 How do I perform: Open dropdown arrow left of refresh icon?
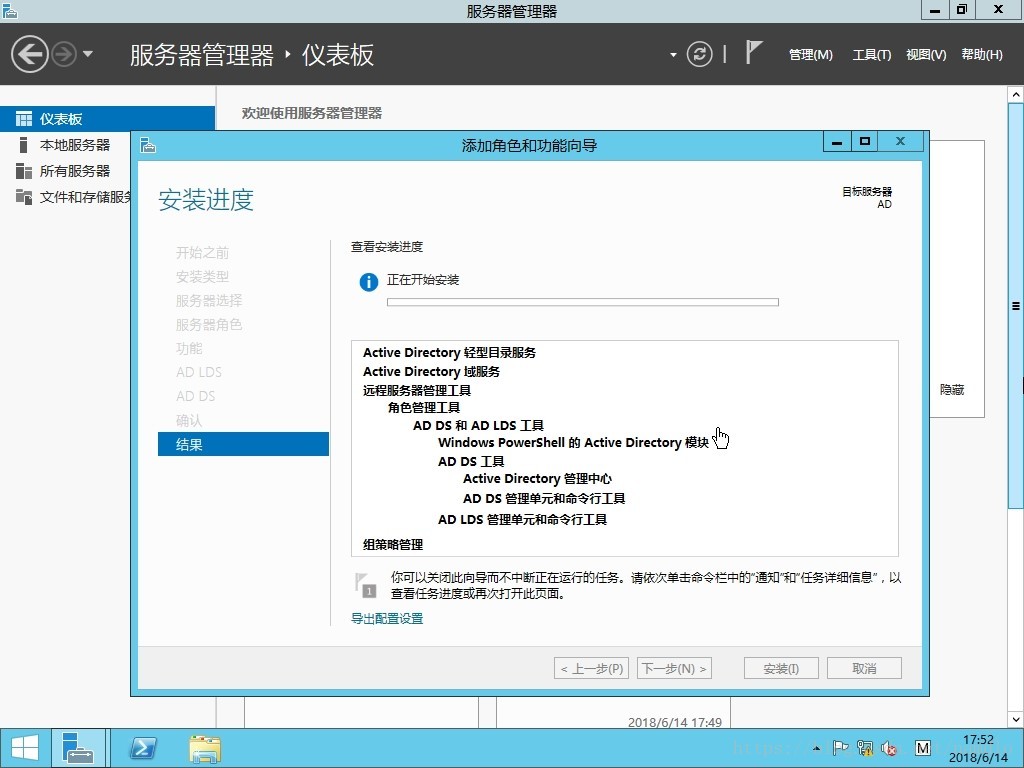pyautogui.click(x=673, y=55)
